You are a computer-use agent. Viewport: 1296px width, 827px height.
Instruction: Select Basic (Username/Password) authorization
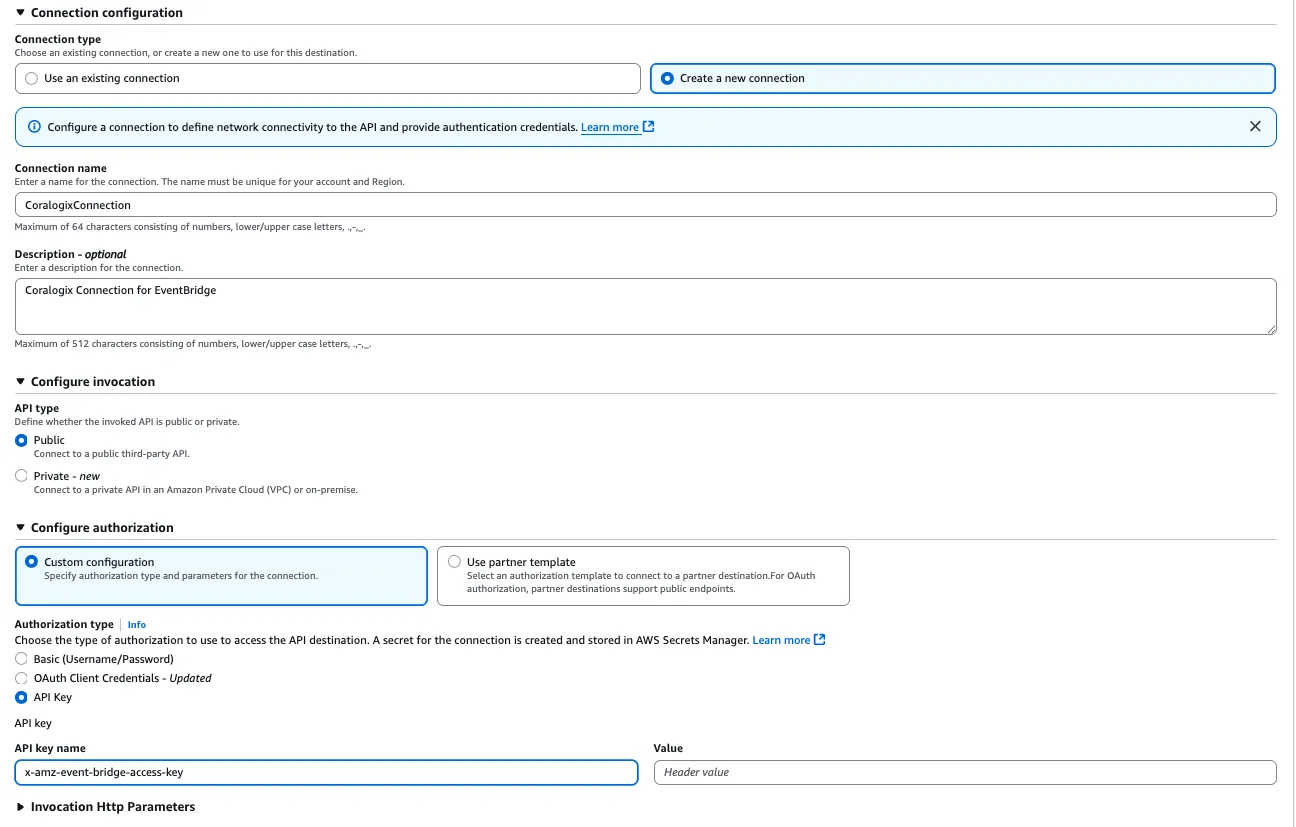(21, 659)
